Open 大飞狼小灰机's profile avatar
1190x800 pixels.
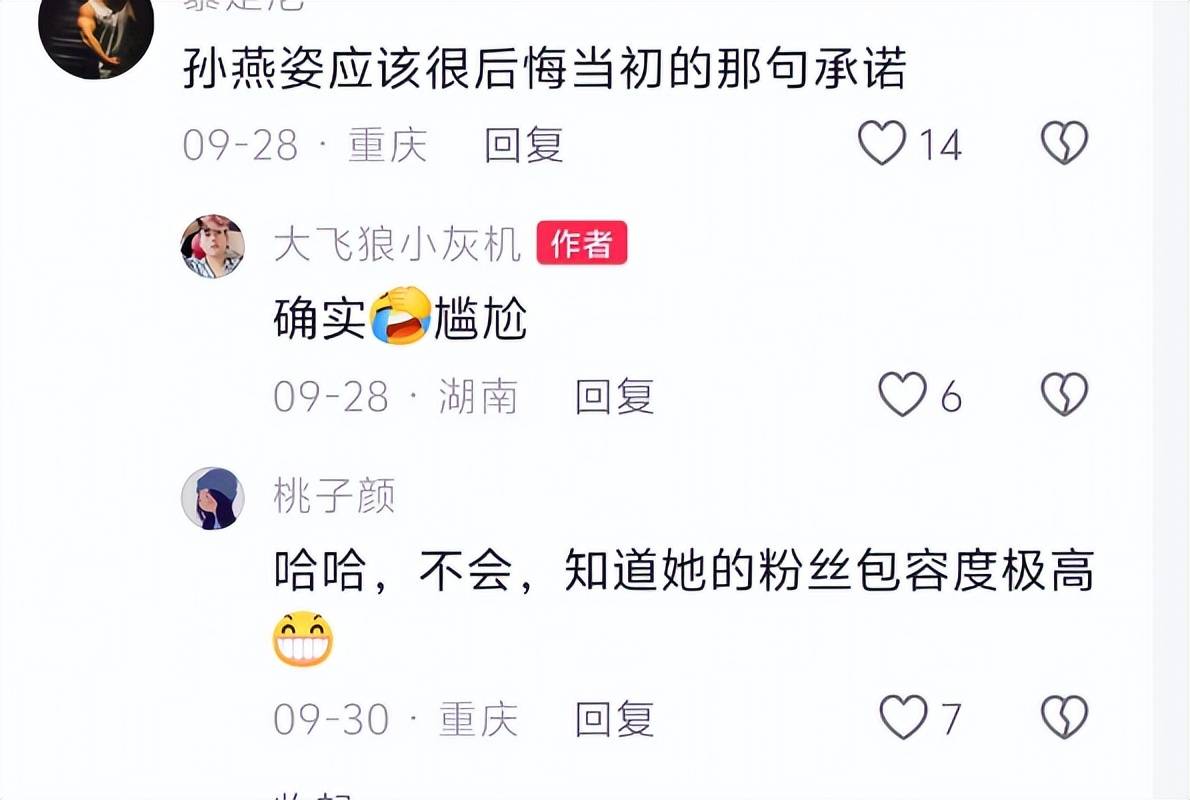click(x=212, y=246)
